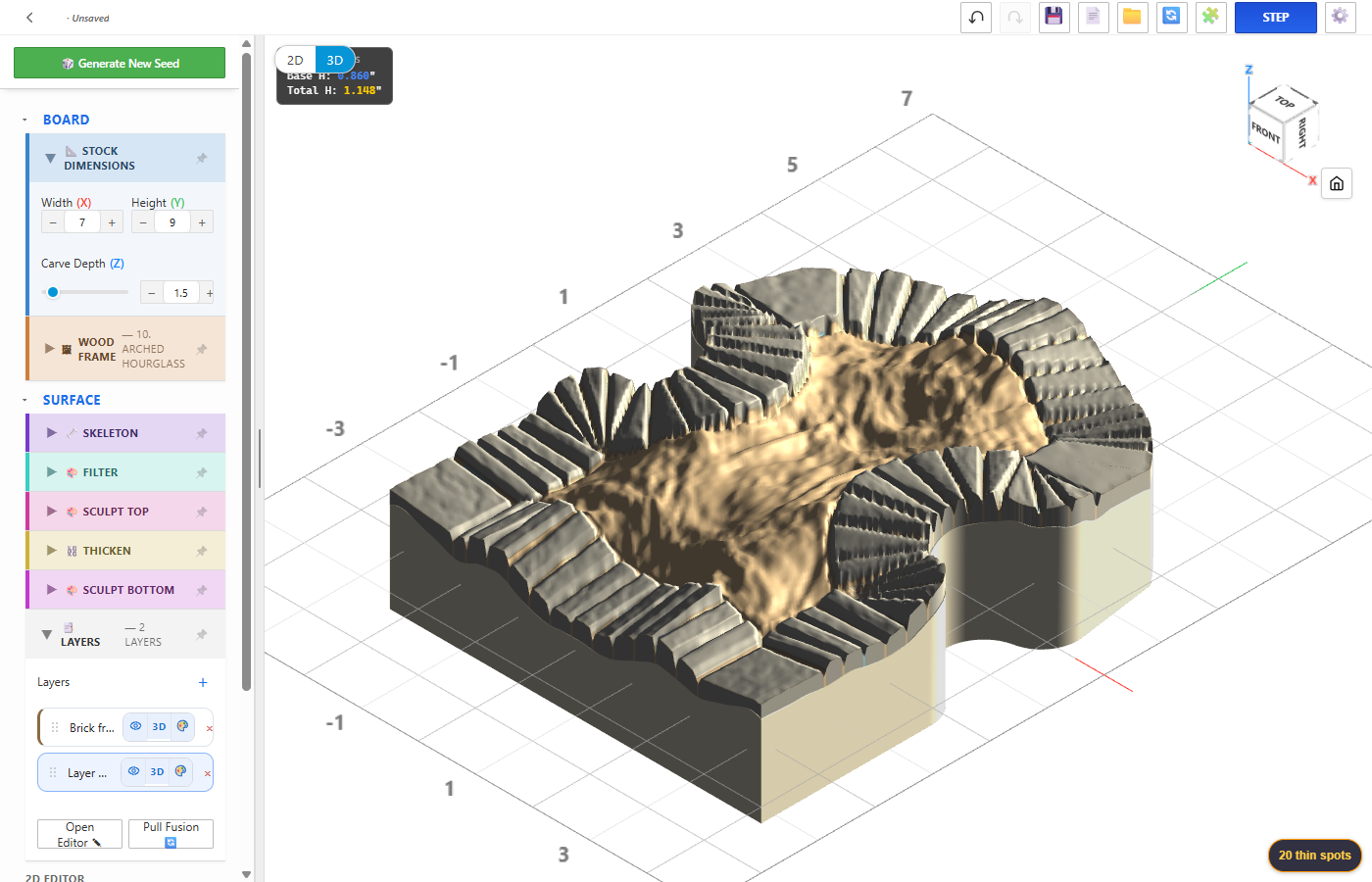
Task: Open the palette for the second Layer row
Action: tap(180, 772)
